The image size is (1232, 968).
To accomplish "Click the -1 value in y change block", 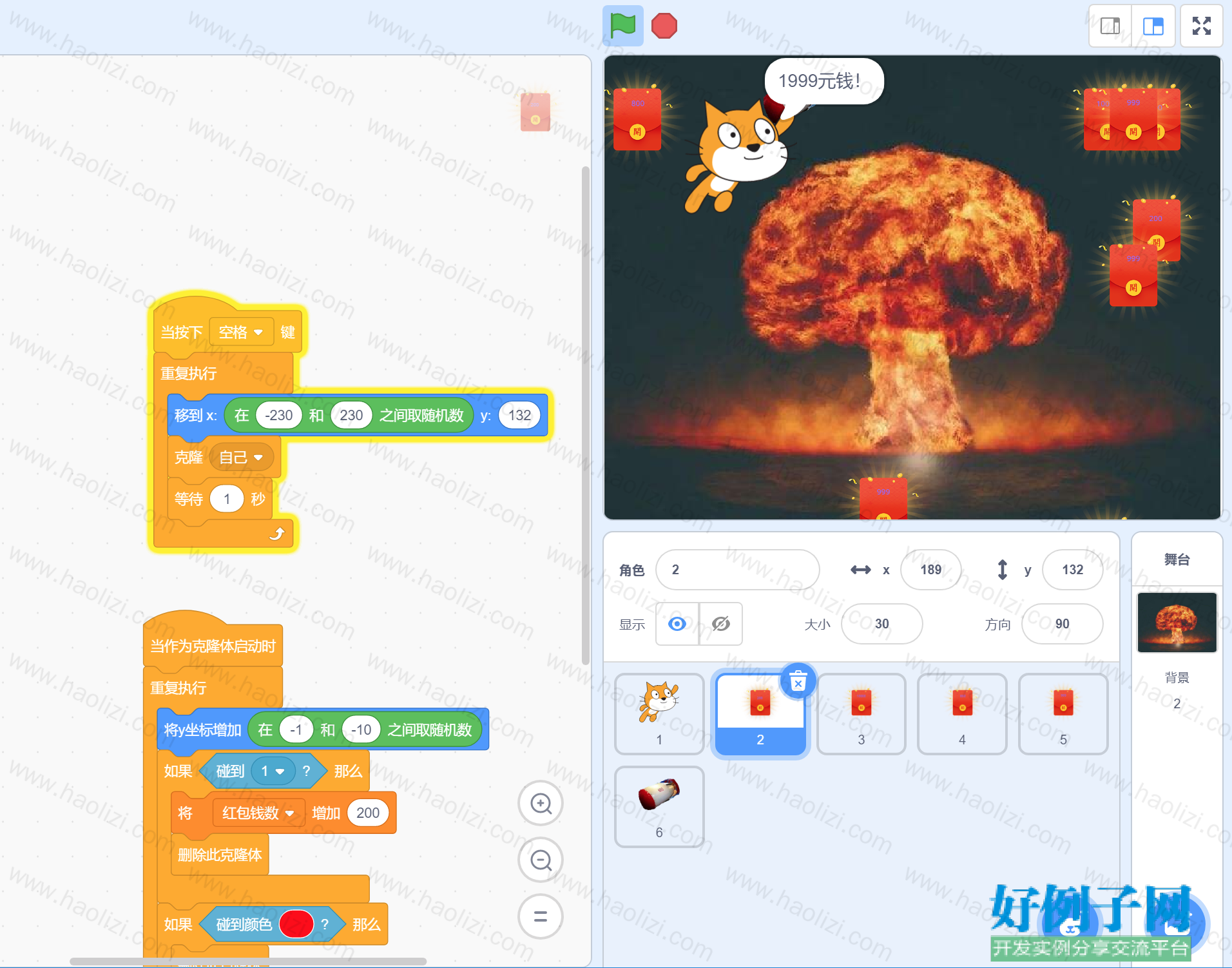I will click(x=296, y=730).
